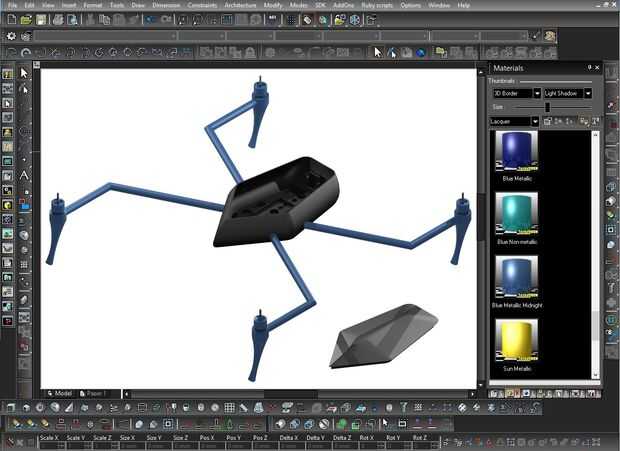Click the blue globe icon in the toolbar
Screen dimensions: 620x451
[x=421, y=52]
